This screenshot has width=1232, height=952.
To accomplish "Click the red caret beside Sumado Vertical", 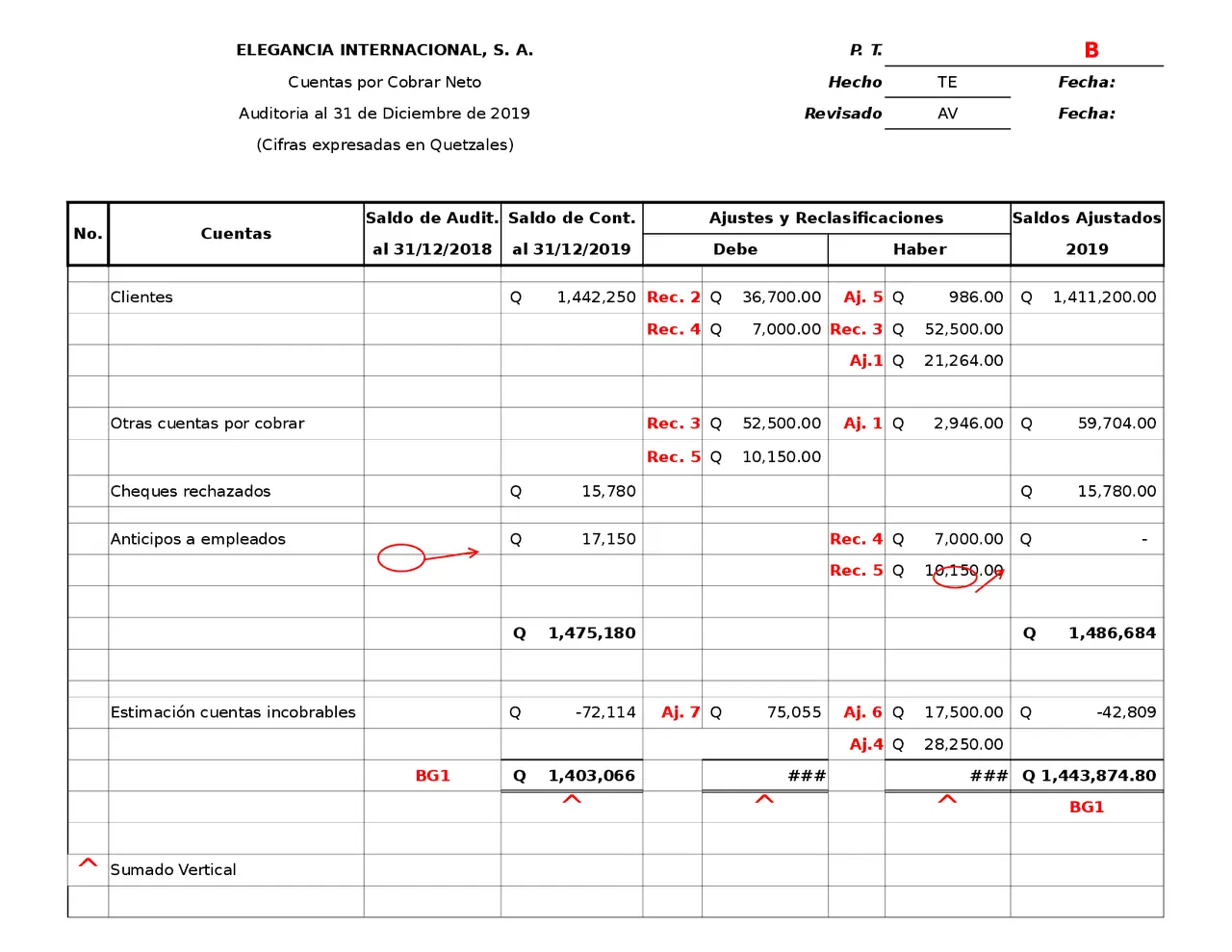I will pos(88,863).
